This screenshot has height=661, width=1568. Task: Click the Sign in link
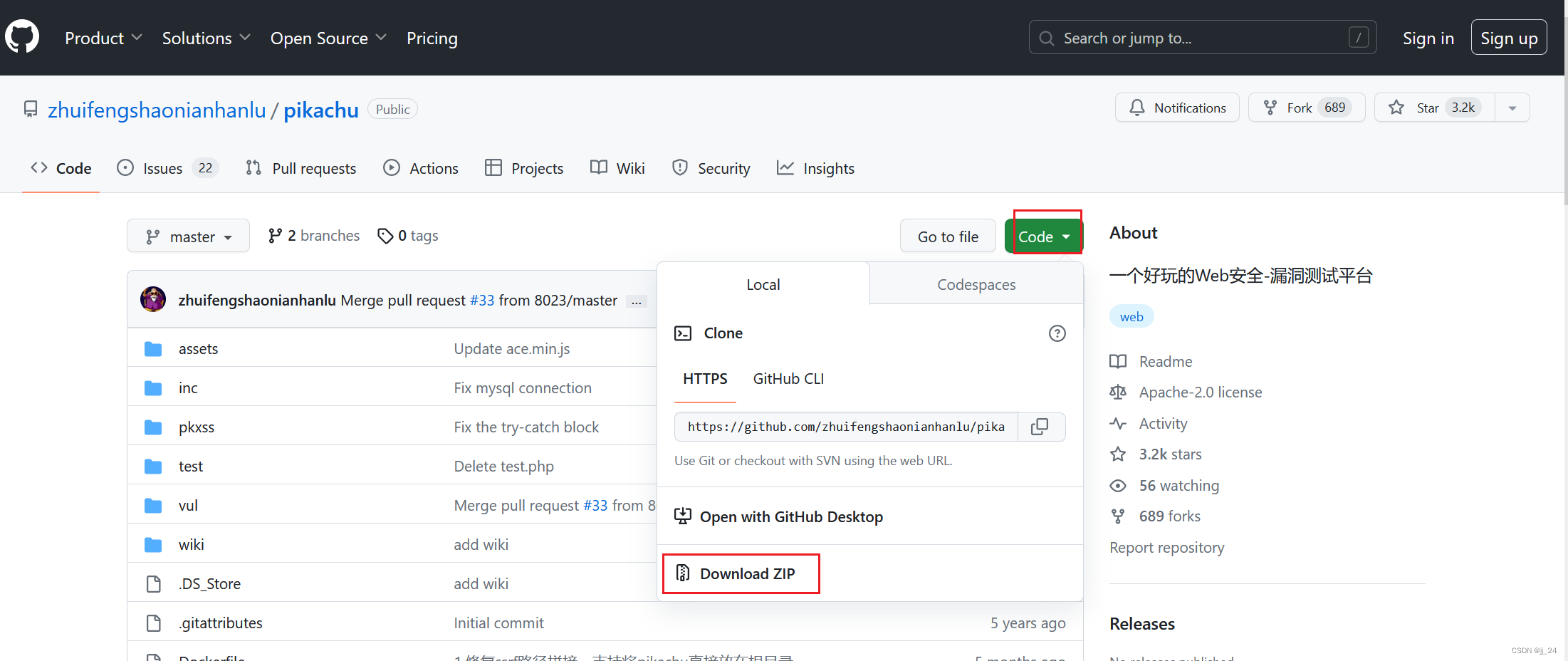click(1428, 38)
